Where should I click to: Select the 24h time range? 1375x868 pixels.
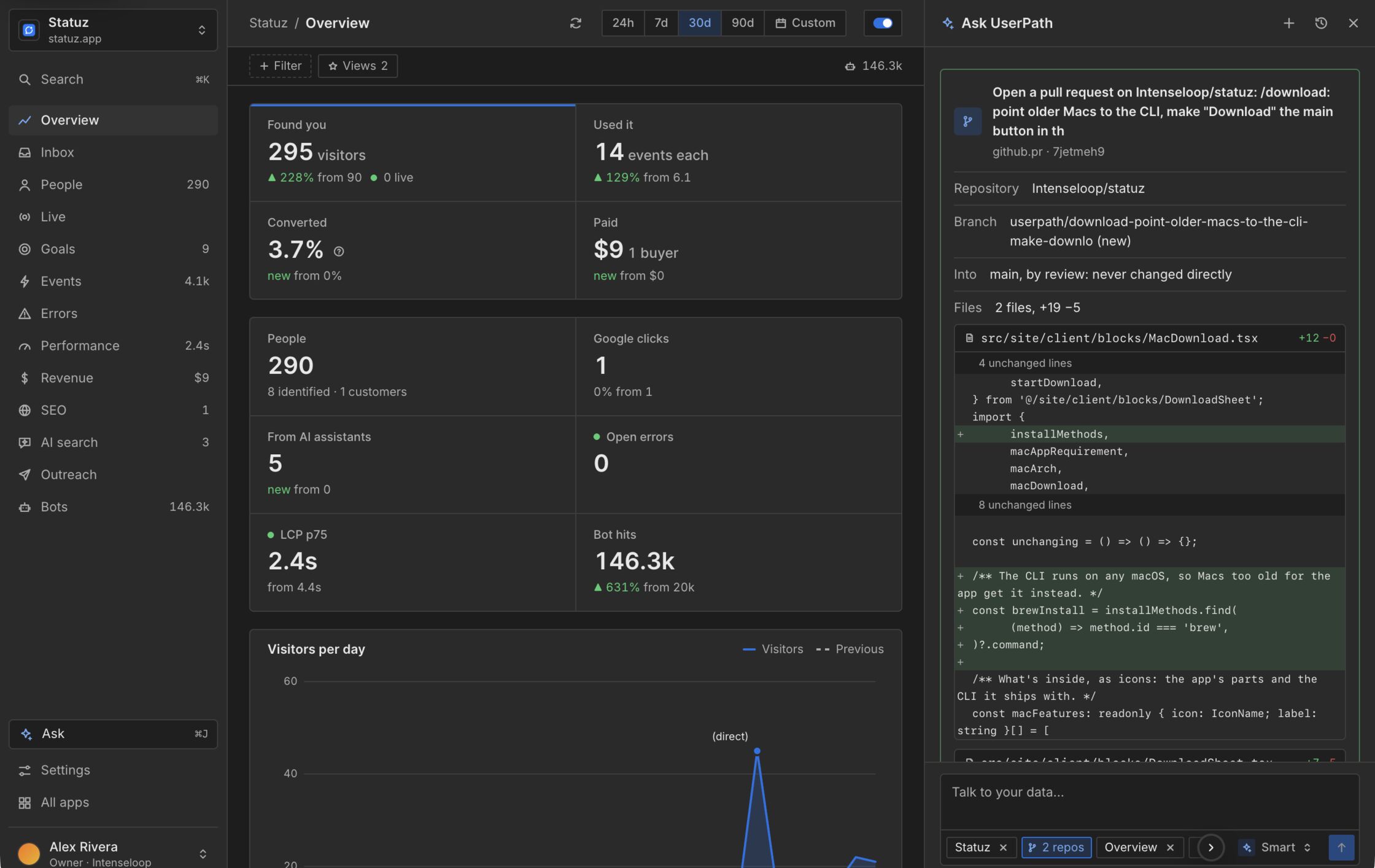[622, 23]
